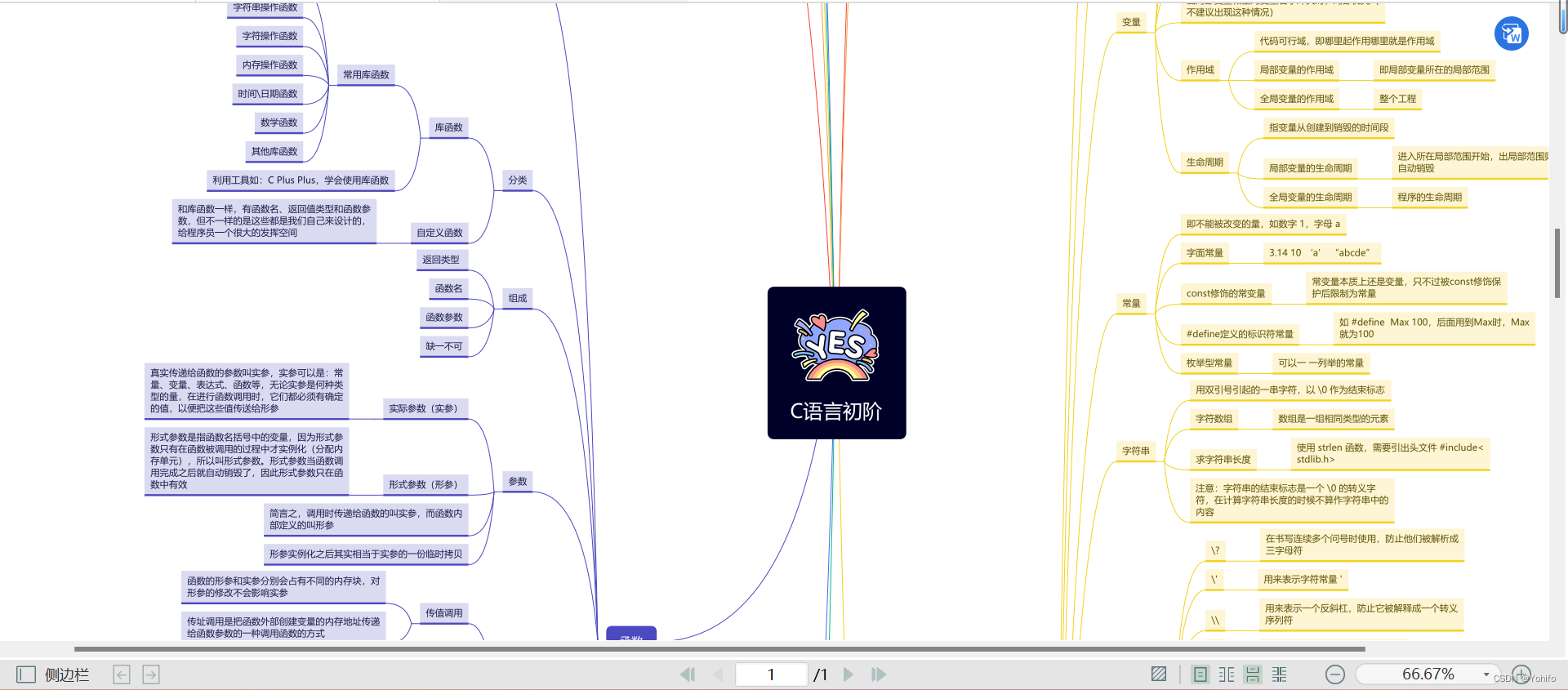Click the 分类 branch node
Image resolution: width=1568 pixels, height=690 pixels.
pyautogui.click(x=518, y=180)
